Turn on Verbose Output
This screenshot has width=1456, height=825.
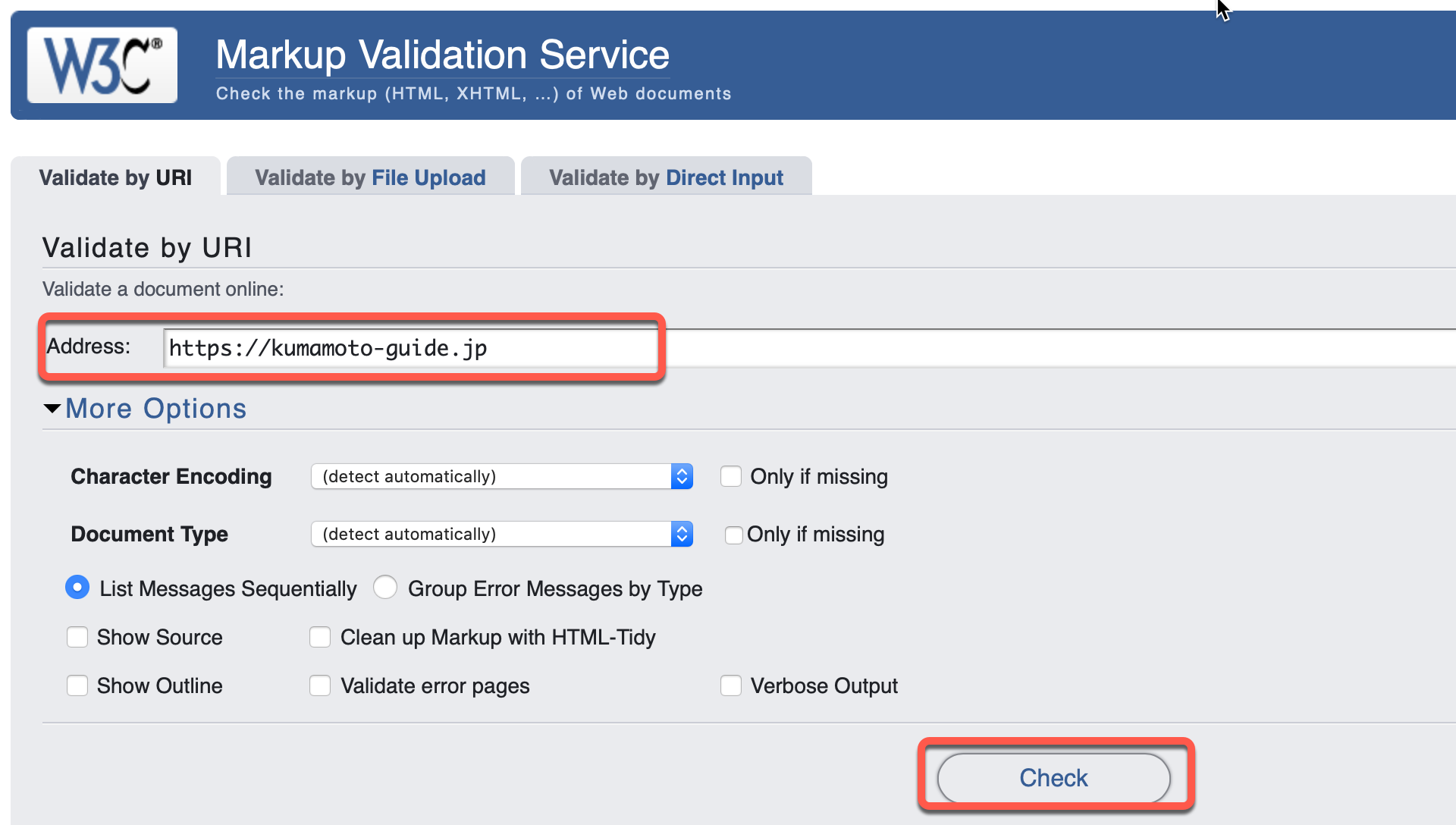[731, 685]
